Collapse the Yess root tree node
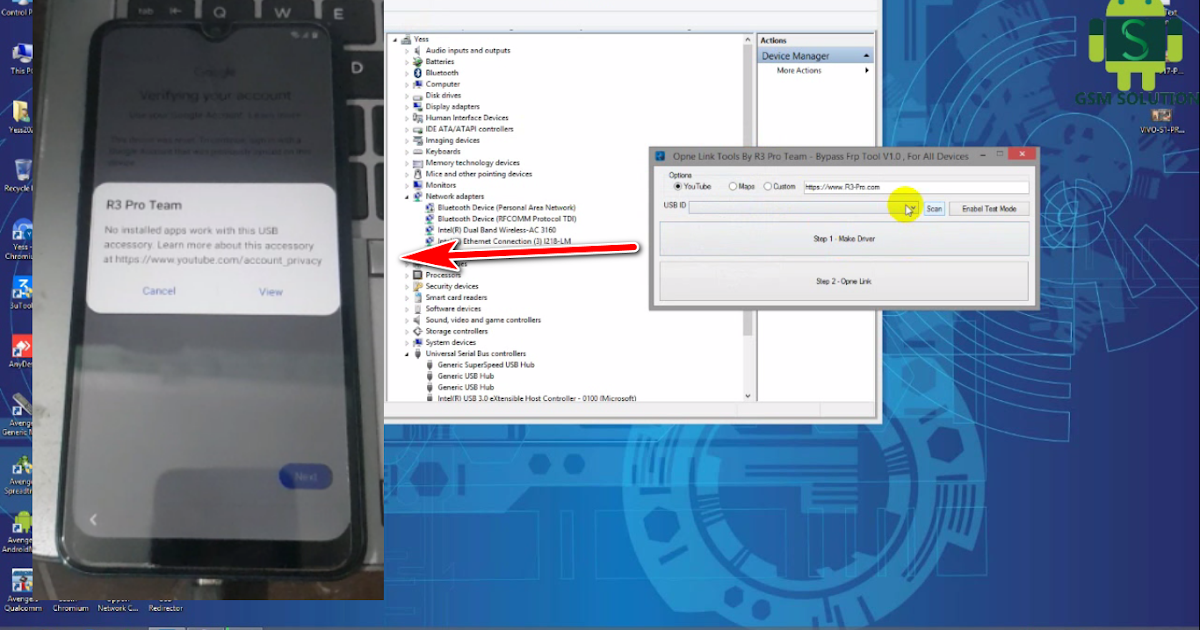 point(395,39)
